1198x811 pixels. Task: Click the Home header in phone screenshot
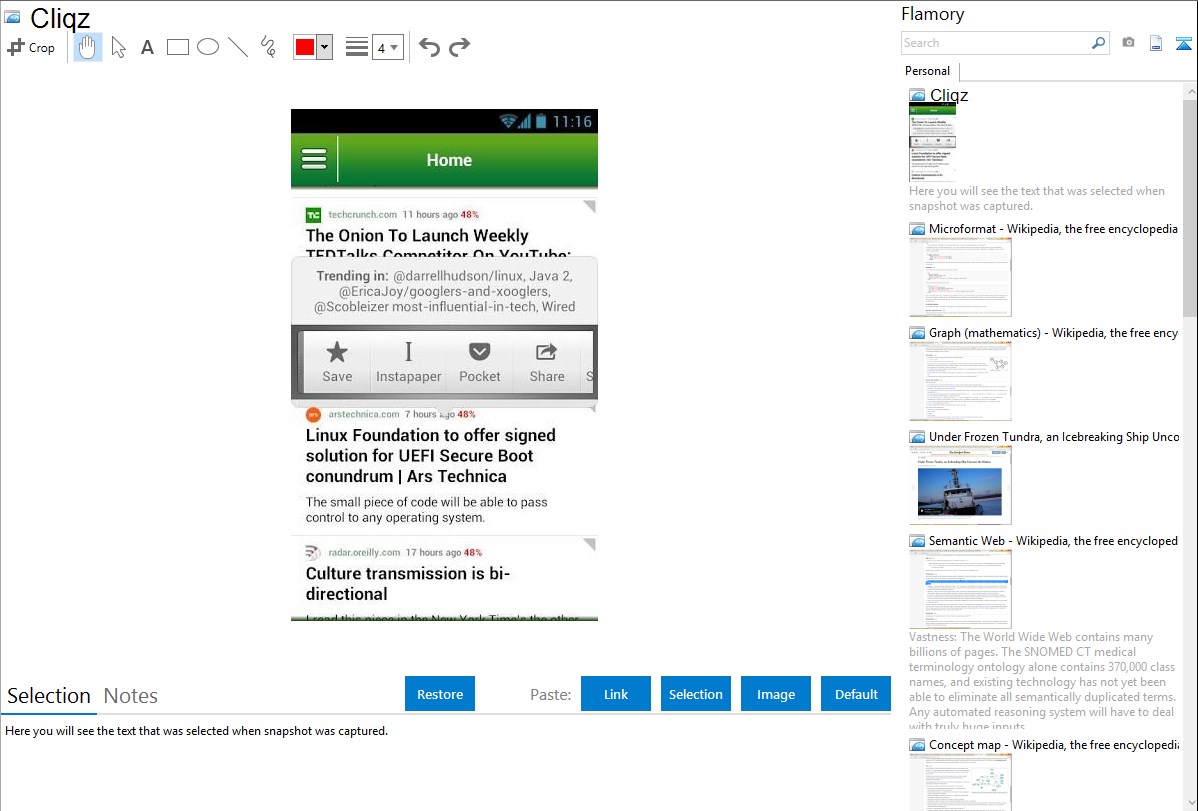(x=449, y=160)
